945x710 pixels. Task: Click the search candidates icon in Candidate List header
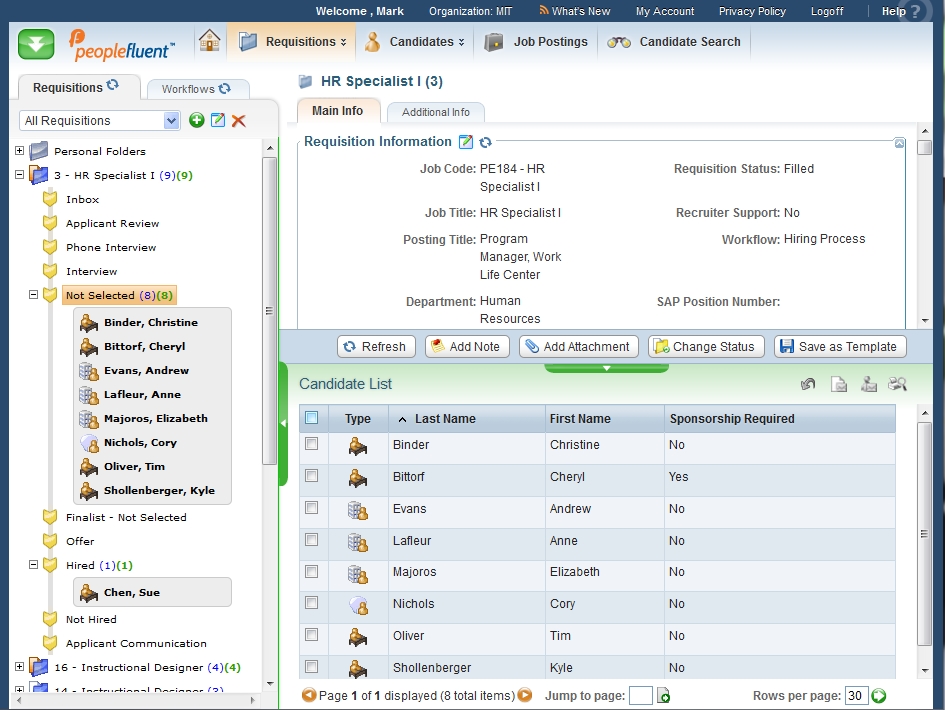tap(897, 384)
